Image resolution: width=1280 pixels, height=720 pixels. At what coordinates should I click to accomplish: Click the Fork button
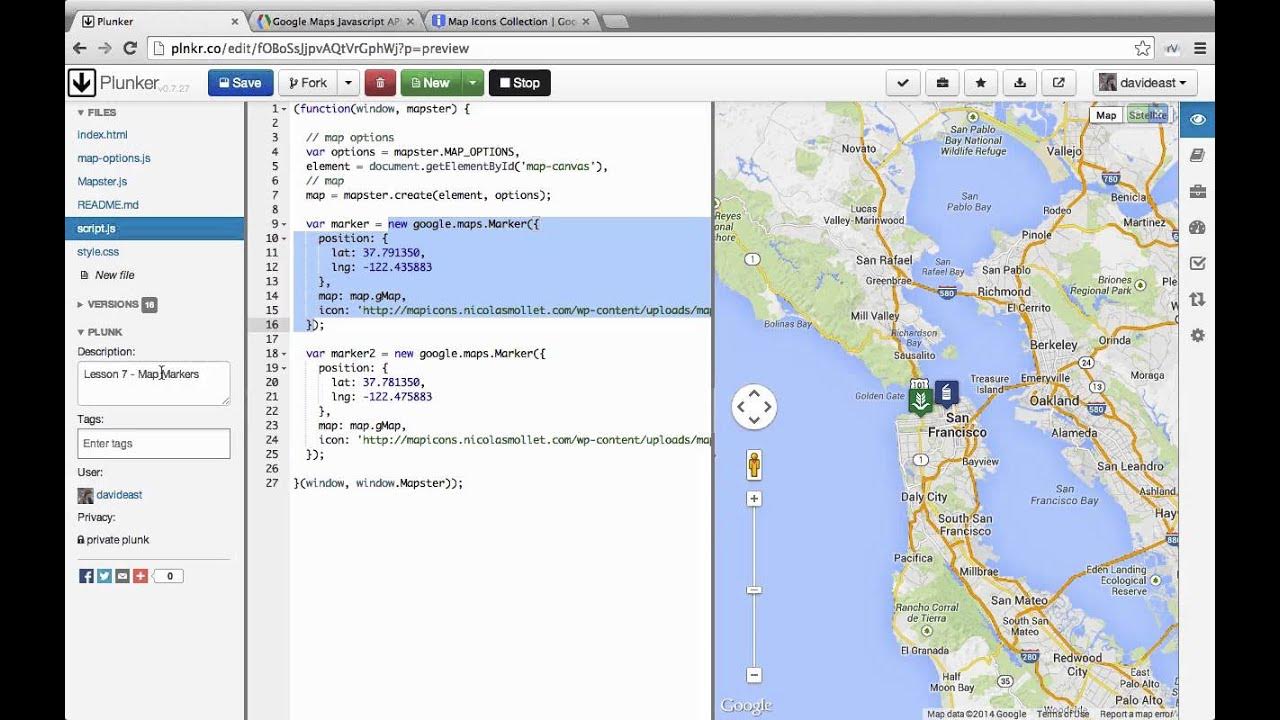(x=308, y=83)
